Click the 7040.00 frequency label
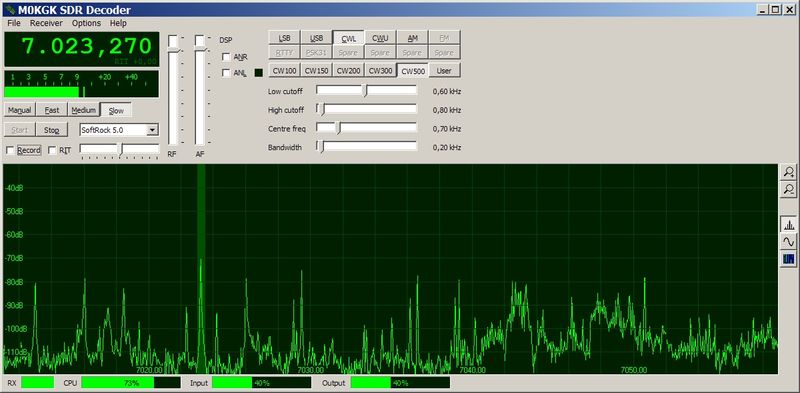This screenshot has width=800, height=393. pos(472,370)
